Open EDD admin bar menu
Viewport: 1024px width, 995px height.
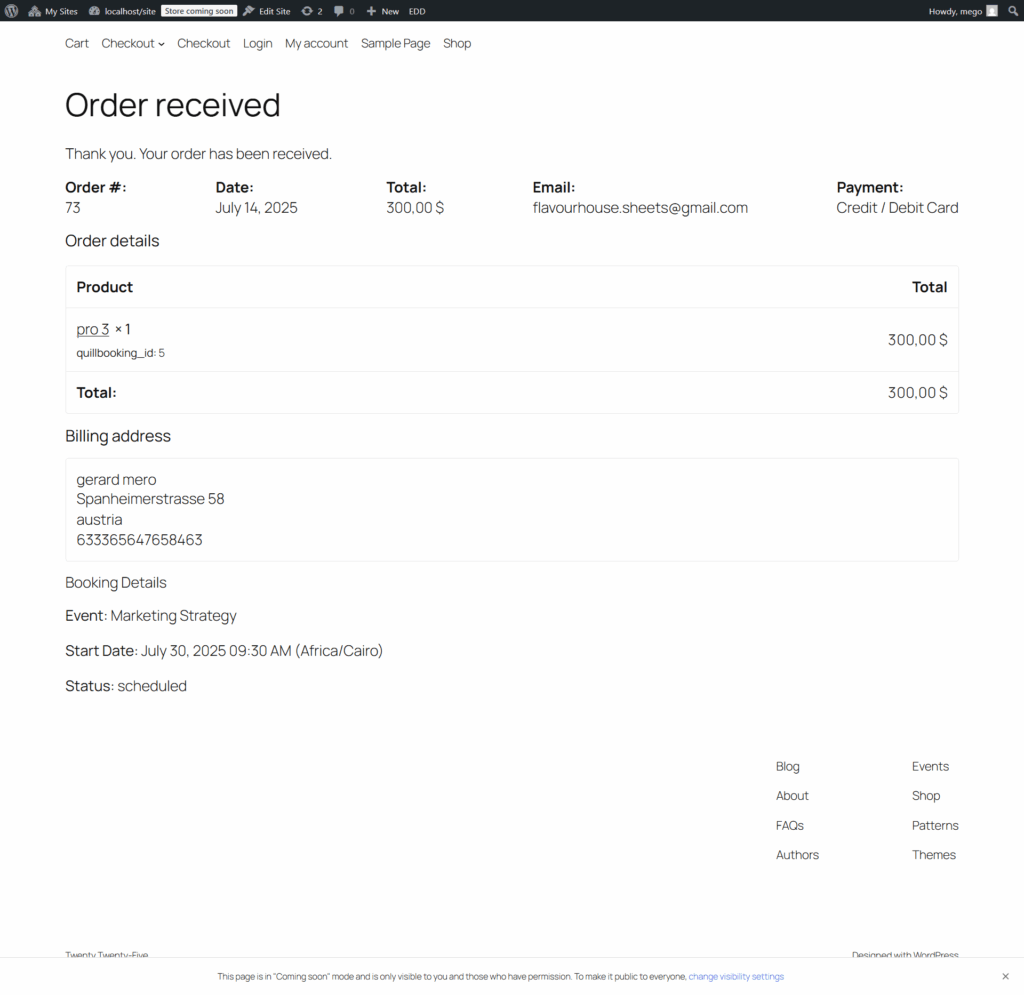(x=416, y=11)
